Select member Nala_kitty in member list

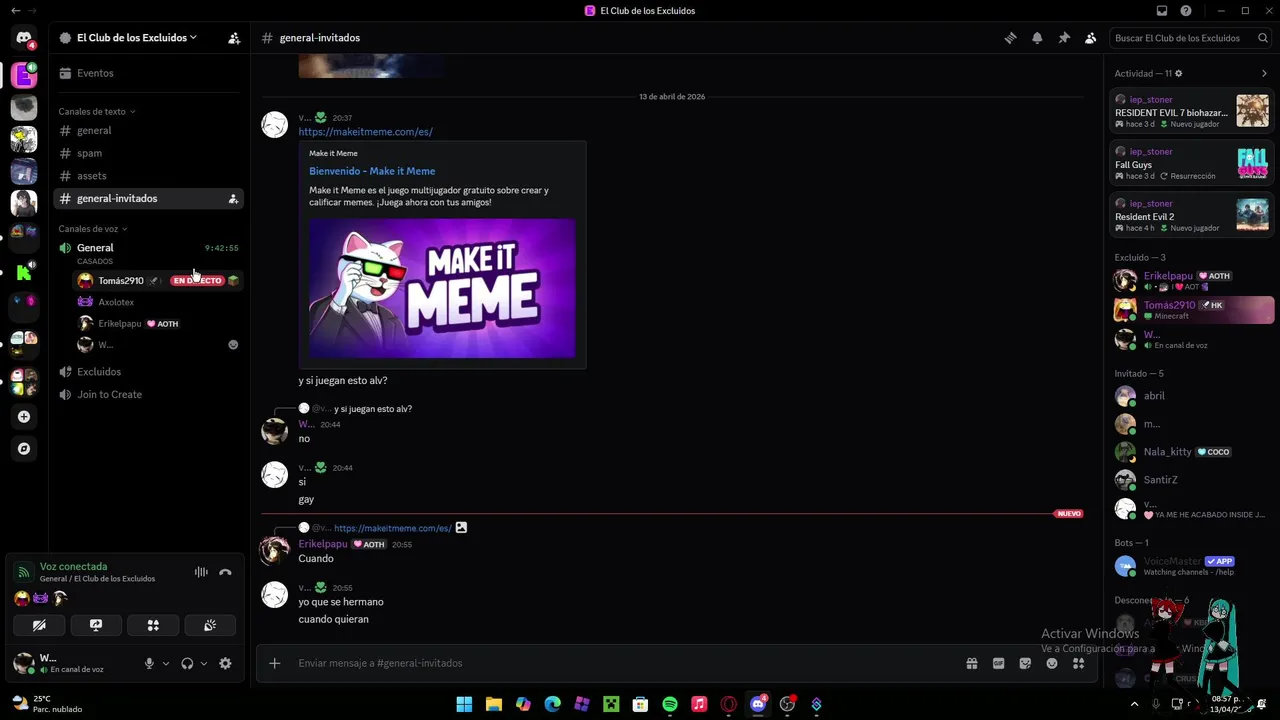1192,452
